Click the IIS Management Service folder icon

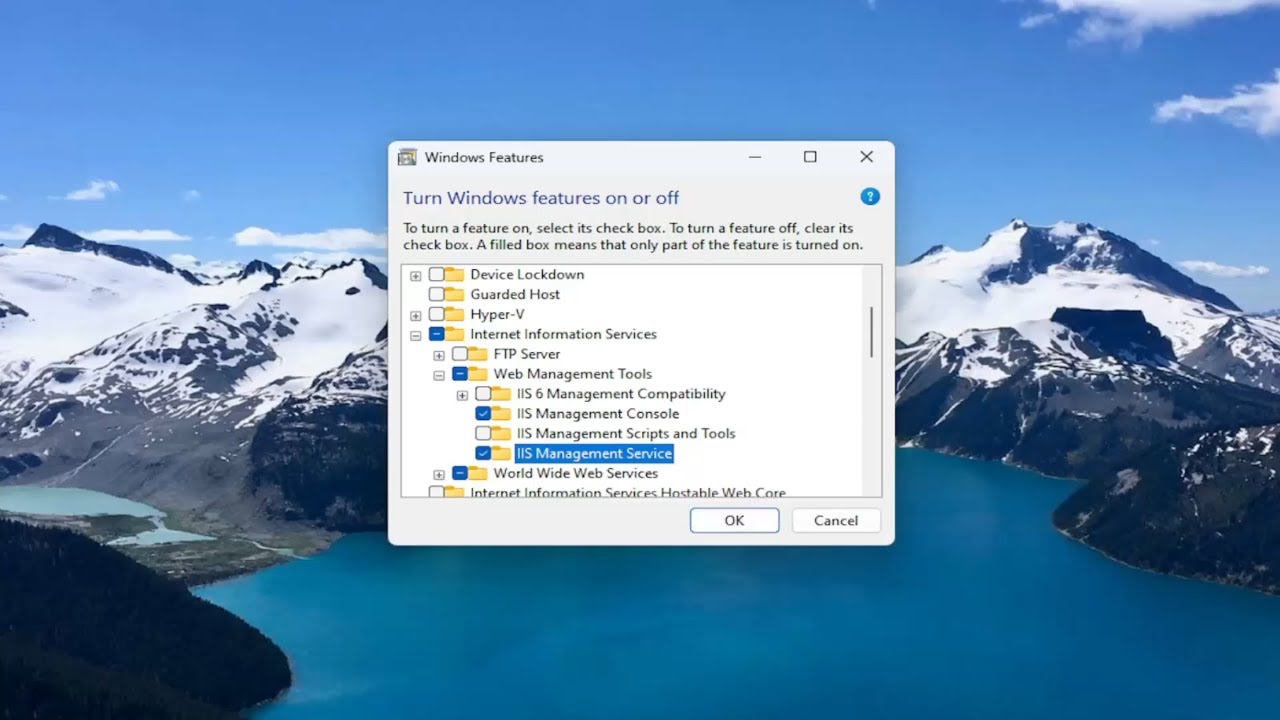click(501, 454)
